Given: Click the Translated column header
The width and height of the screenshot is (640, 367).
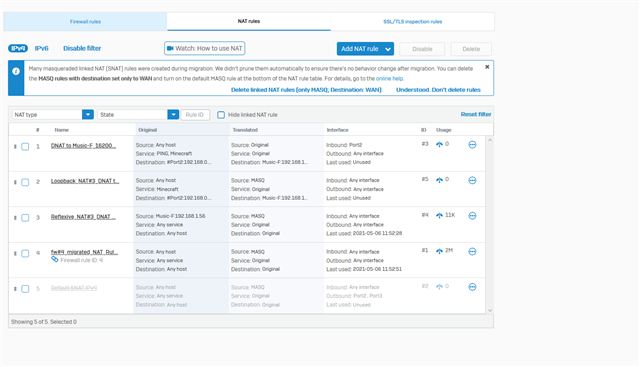Looking at the screenshot, I should coord(245,130).
